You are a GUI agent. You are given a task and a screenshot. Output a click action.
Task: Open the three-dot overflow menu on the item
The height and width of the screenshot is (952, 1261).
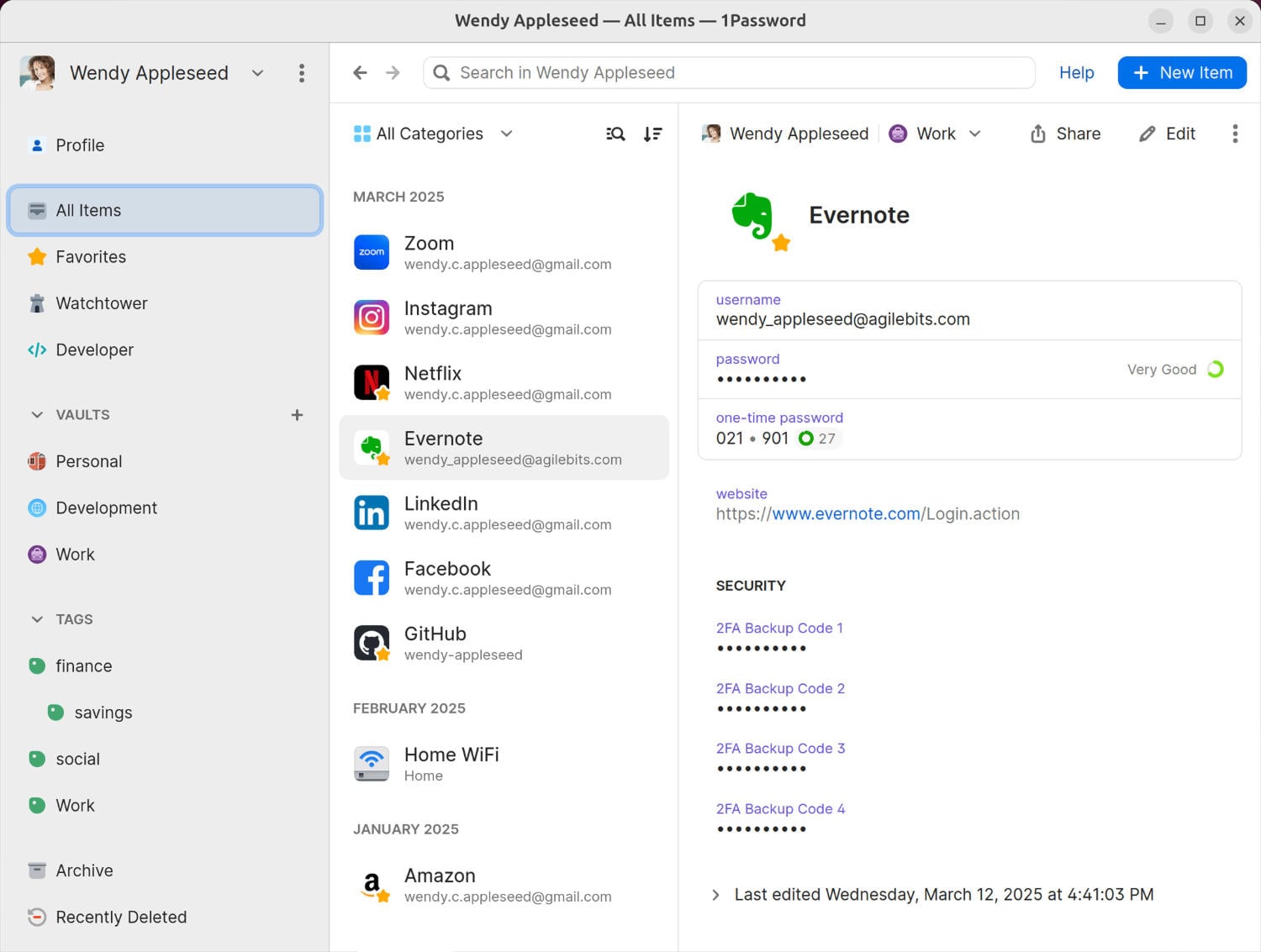[x=1234, y=134]
